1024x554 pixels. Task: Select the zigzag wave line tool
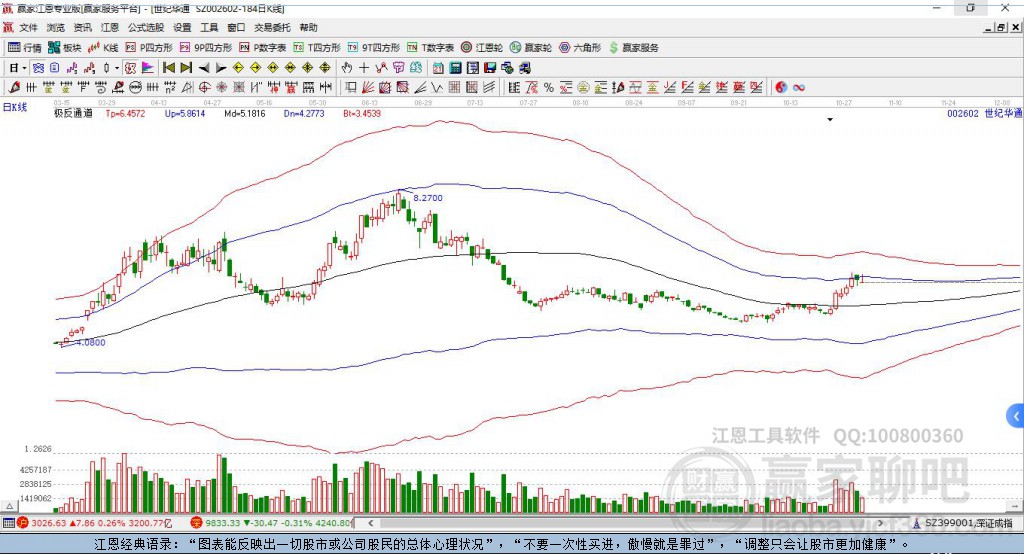coord(437,88)
